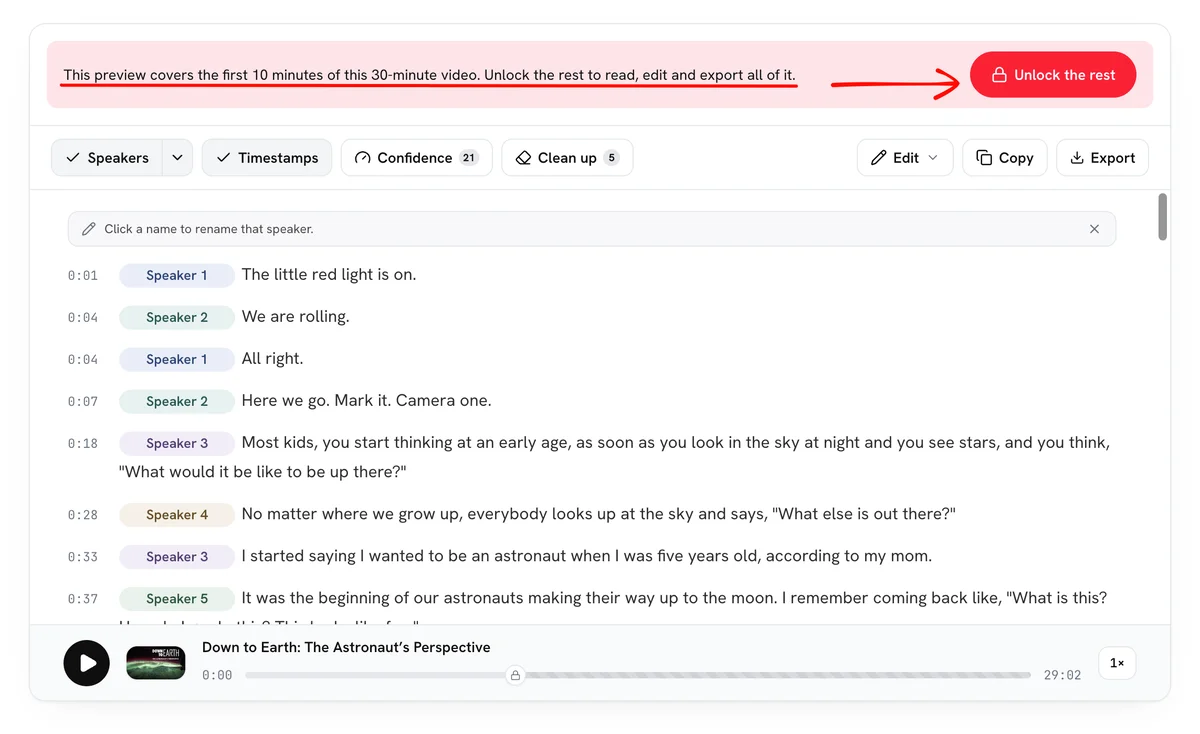Screen dimensions: 1200x734
Task: Select the transcript text "We are rolling."
Action: click(296, 317)
